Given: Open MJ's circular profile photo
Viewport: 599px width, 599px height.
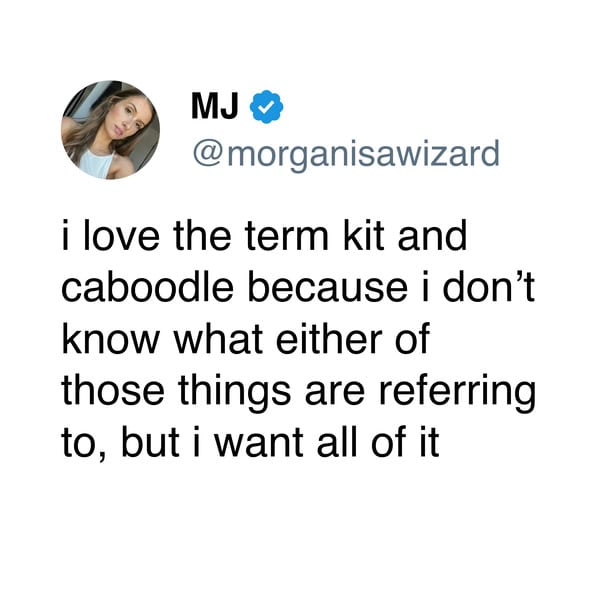Looking at the screenshot, I should click(110, 130).
